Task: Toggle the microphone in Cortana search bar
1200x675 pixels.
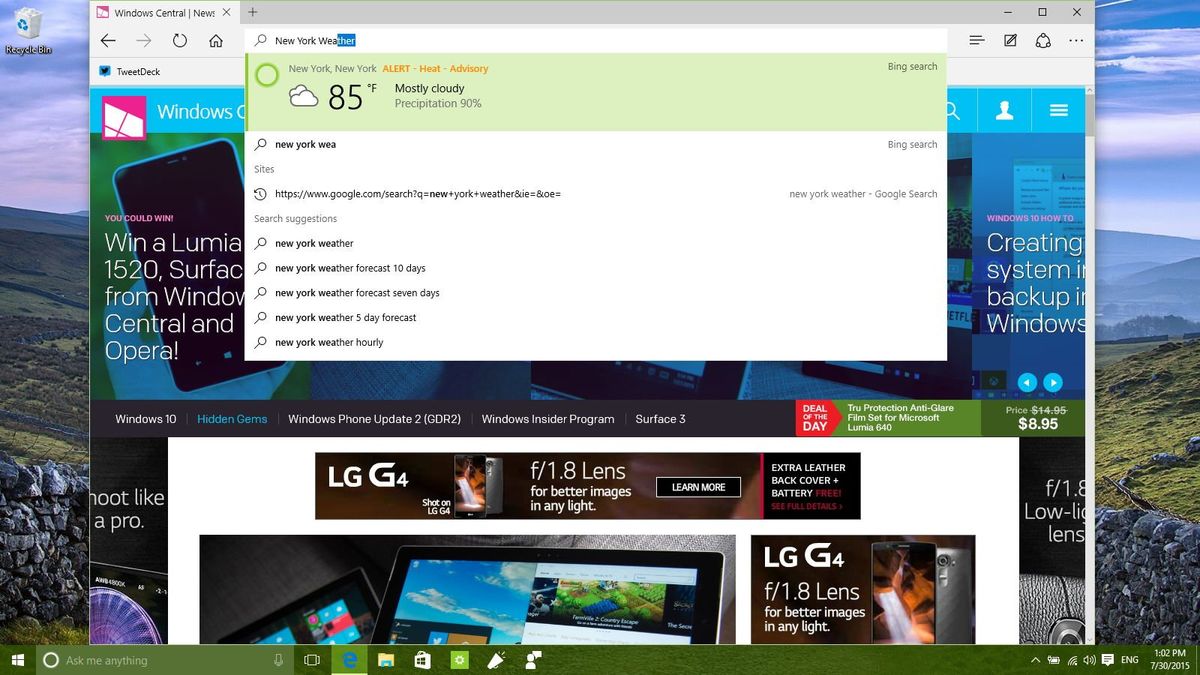Action: click(280, 660)
